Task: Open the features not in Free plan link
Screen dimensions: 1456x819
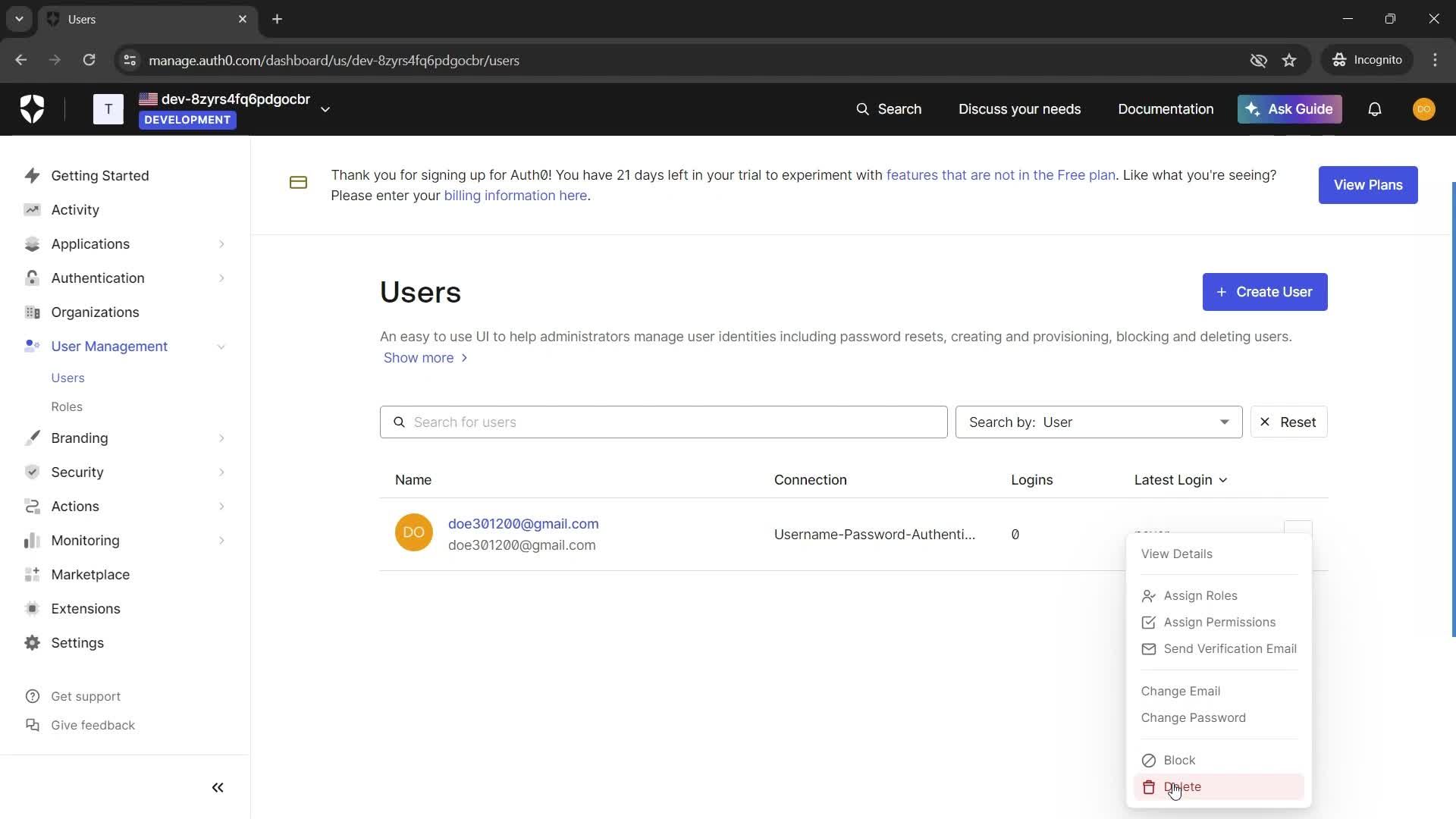Action: pyautogui.click(x=1001, y=175)
